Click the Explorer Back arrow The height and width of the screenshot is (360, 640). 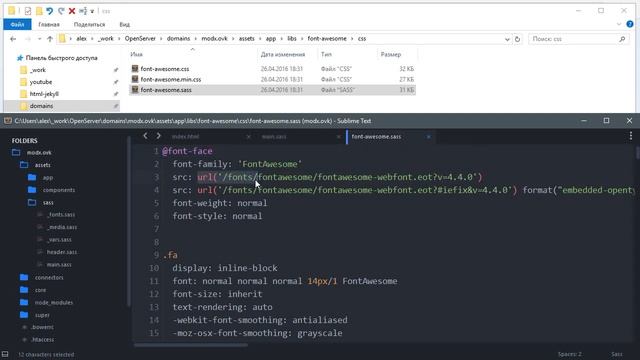(x=13, y=39)
